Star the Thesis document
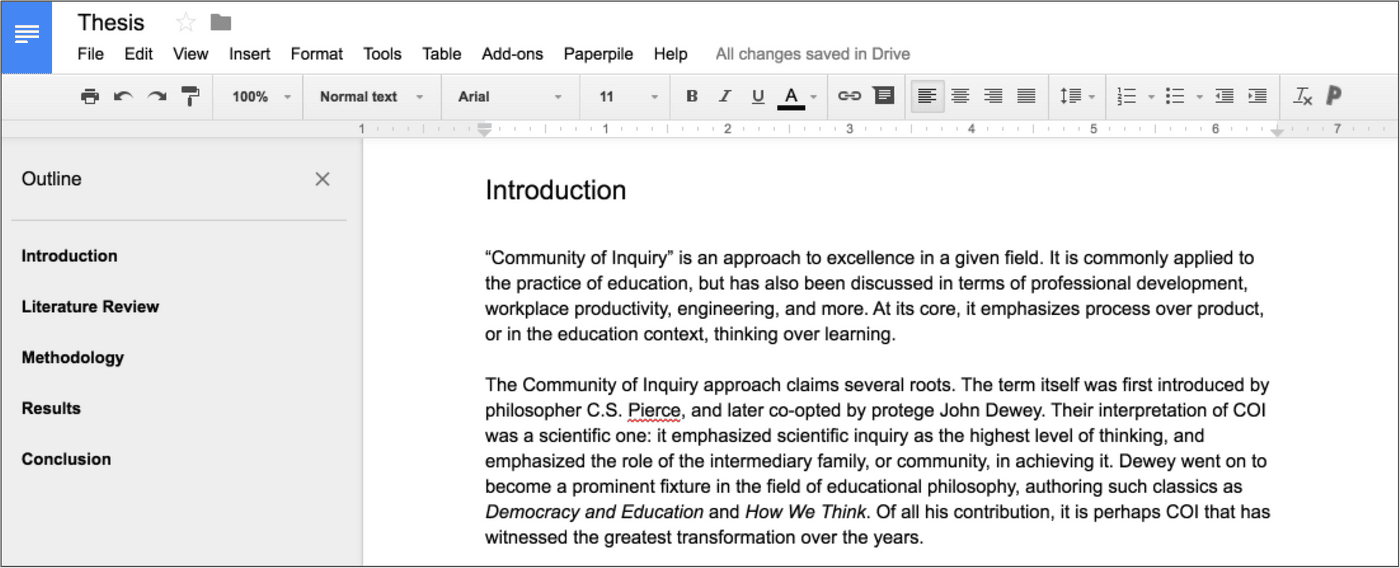Image resolution: width=1400 pixels, height=568 pixels. tap(186, 23)
